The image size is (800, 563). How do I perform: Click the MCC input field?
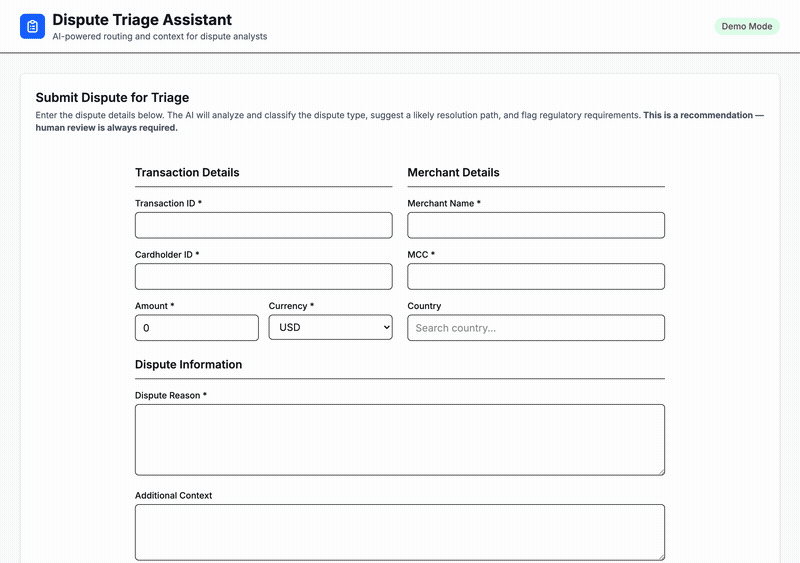(536, 276)
